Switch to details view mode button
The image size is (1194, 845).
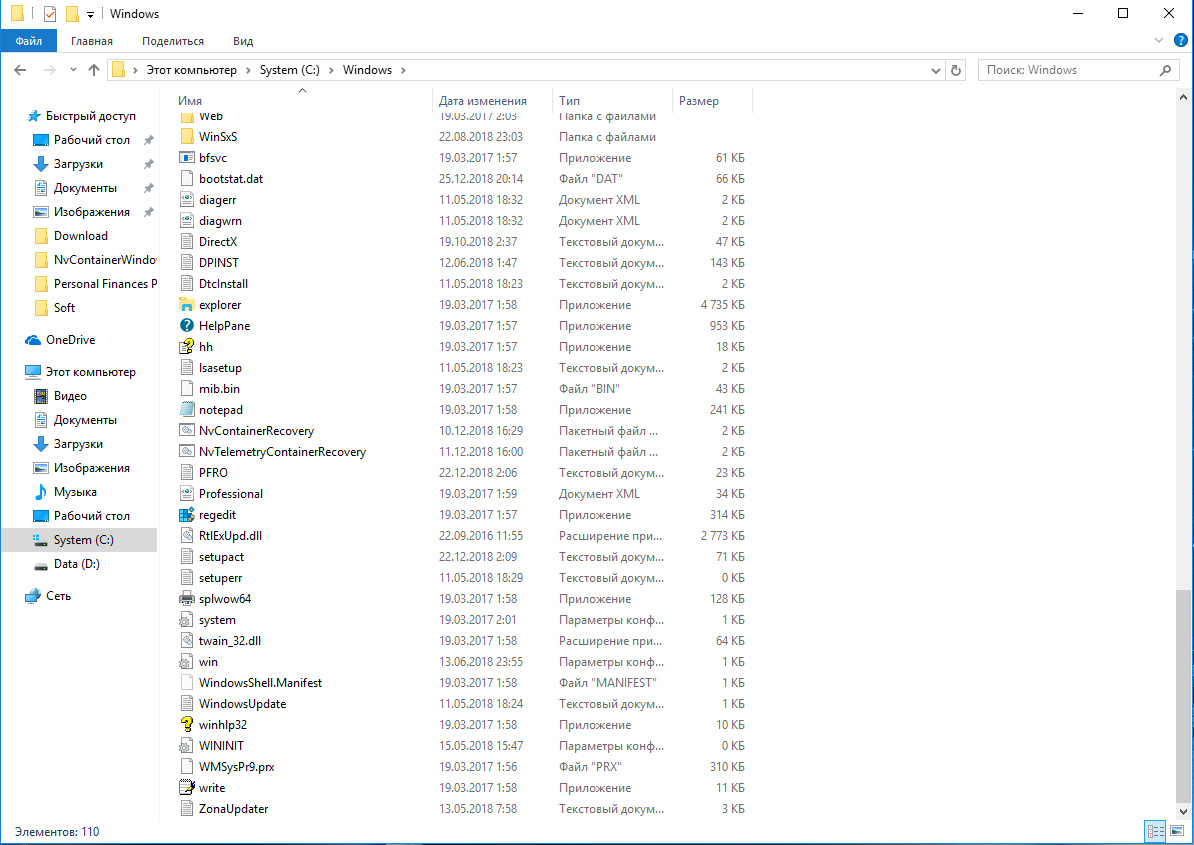[x=1156, y=832]
